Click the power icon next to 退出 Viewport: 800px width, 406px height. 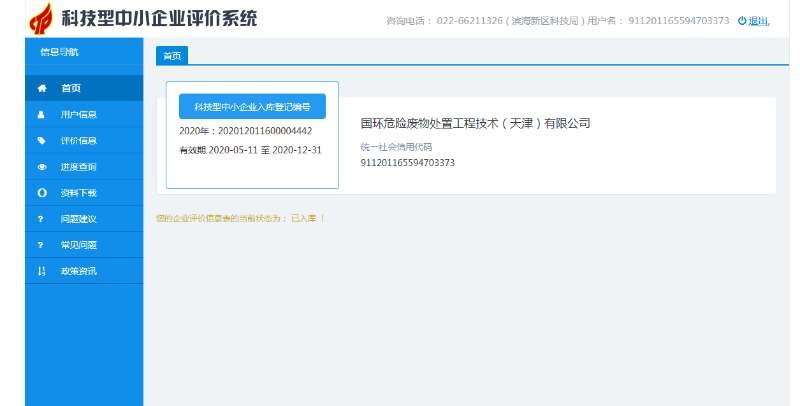pos(742,21)
